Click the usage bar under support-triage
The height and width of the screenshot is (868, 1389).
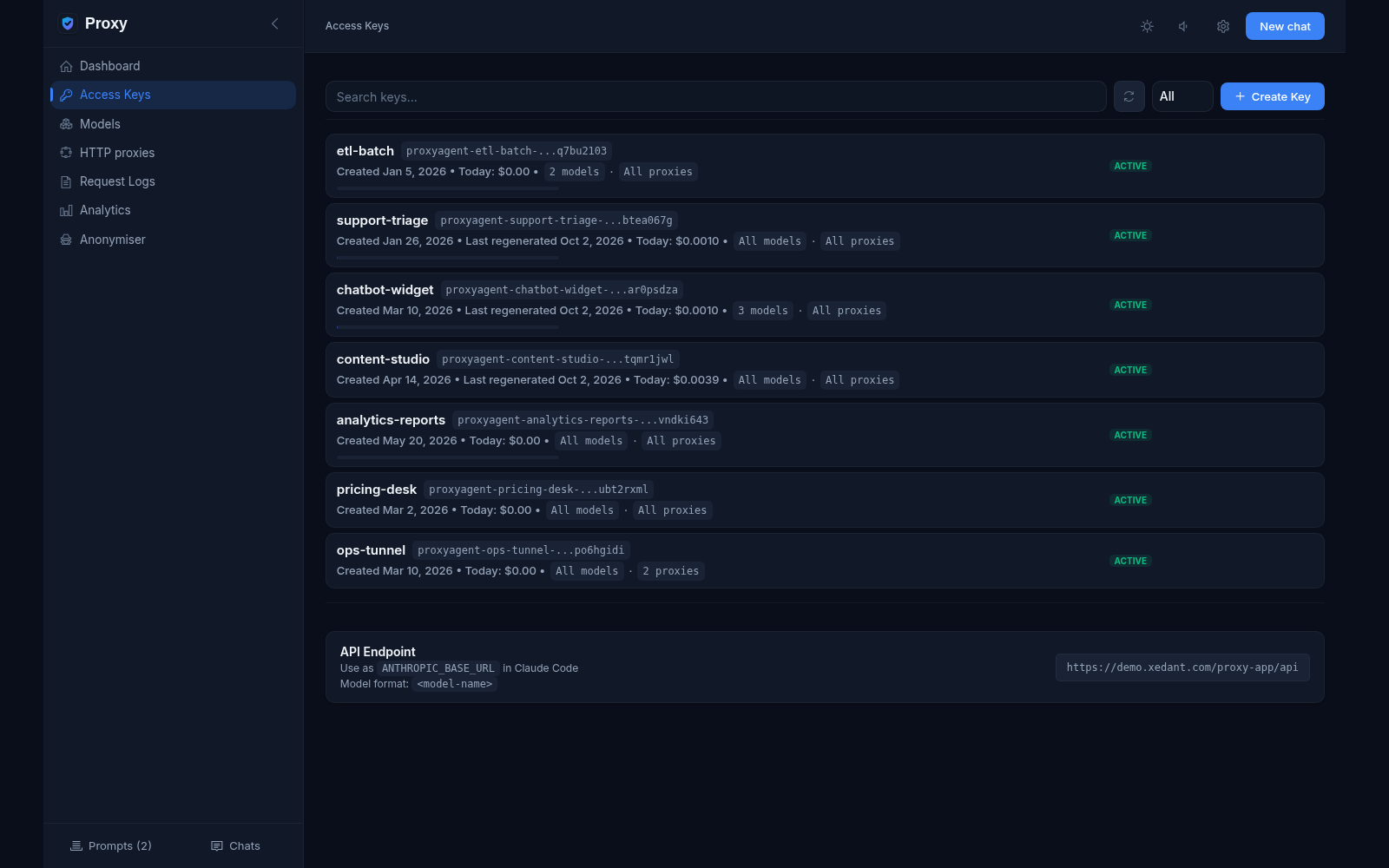(x=448, y=257)
